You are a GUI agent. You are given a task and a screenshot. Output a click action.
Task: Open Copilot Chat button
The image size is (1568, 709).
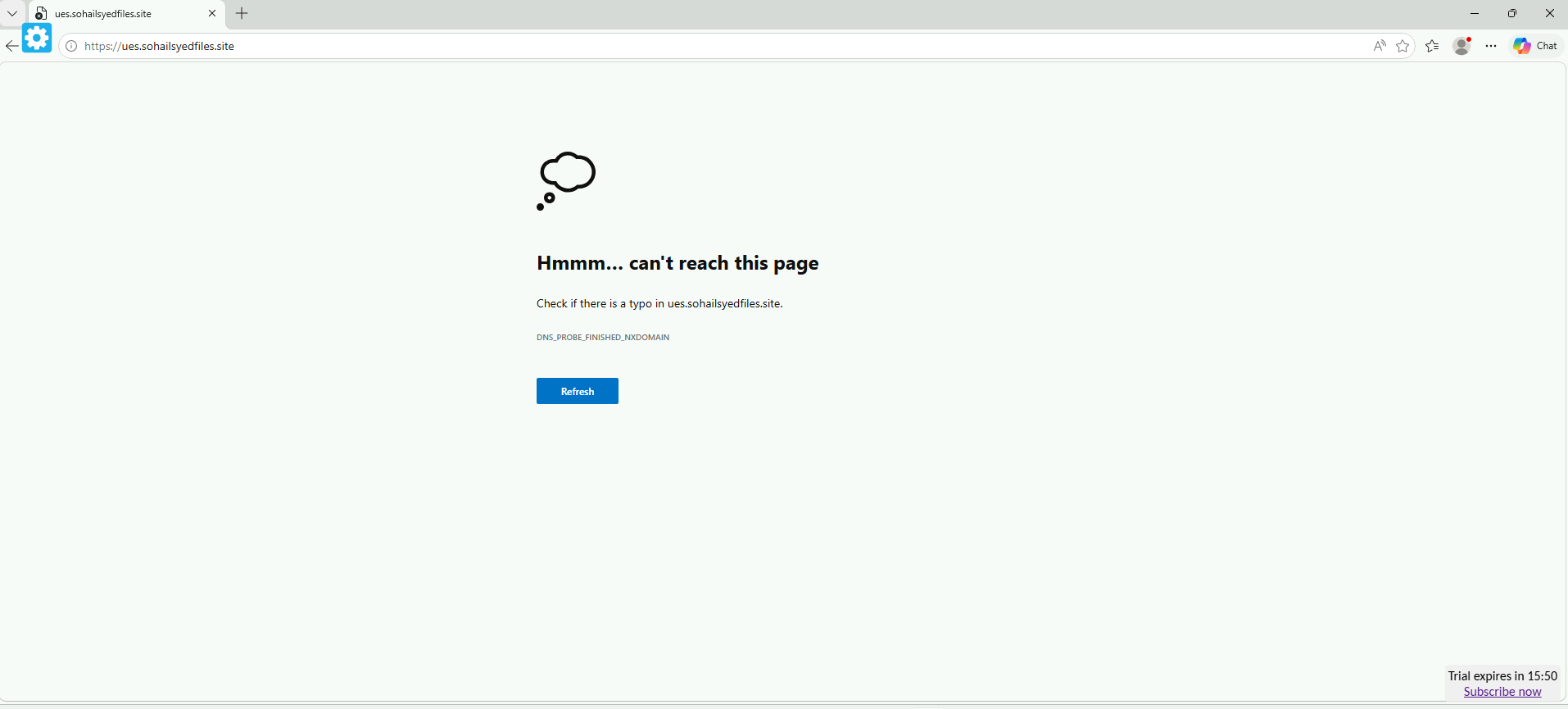click(x=1535, y=46)
